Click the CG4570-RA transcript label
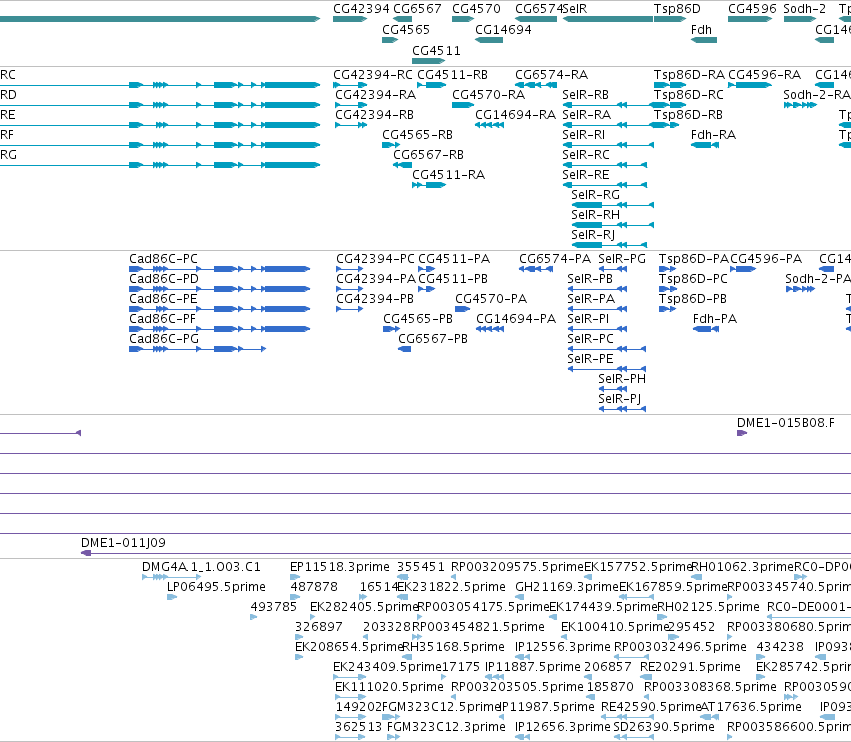851x742 pixels. coord(488,95)
